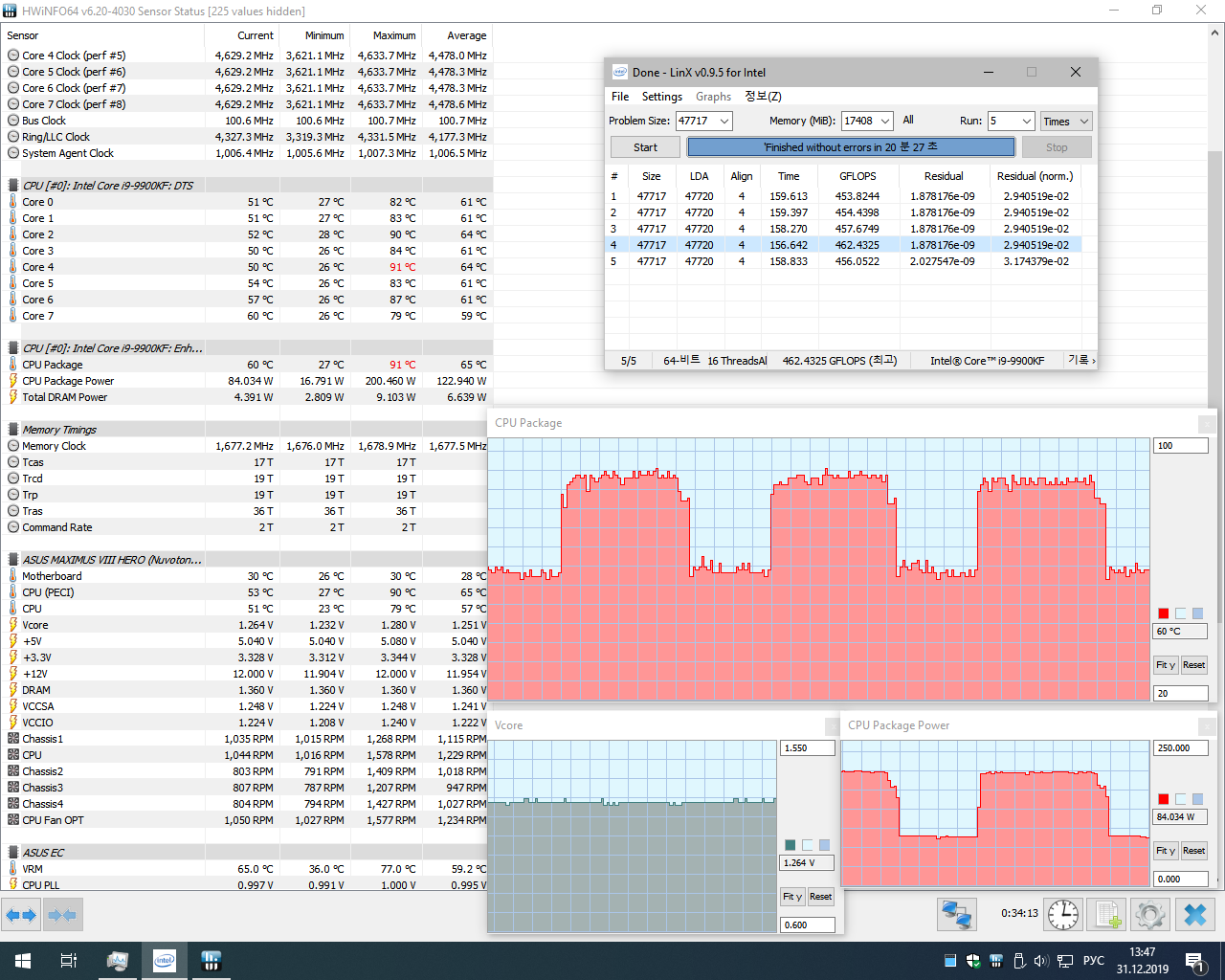Expand the Run count dropdown in LinX

(1027, 122)
